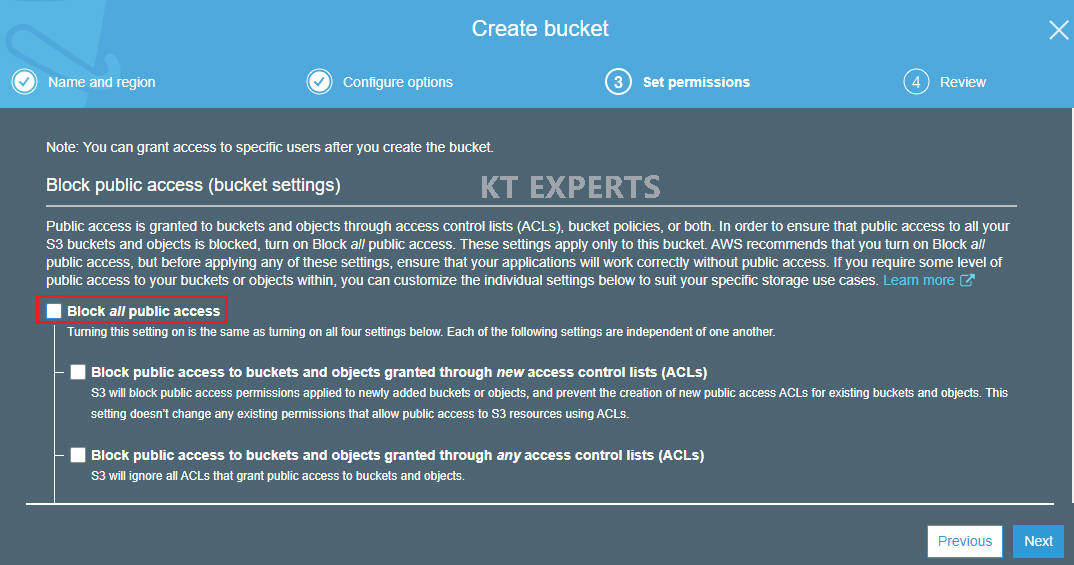This screenshot has width=1074, height=565.
Task: Go to the Name and region step
Action: click(101, 82)
